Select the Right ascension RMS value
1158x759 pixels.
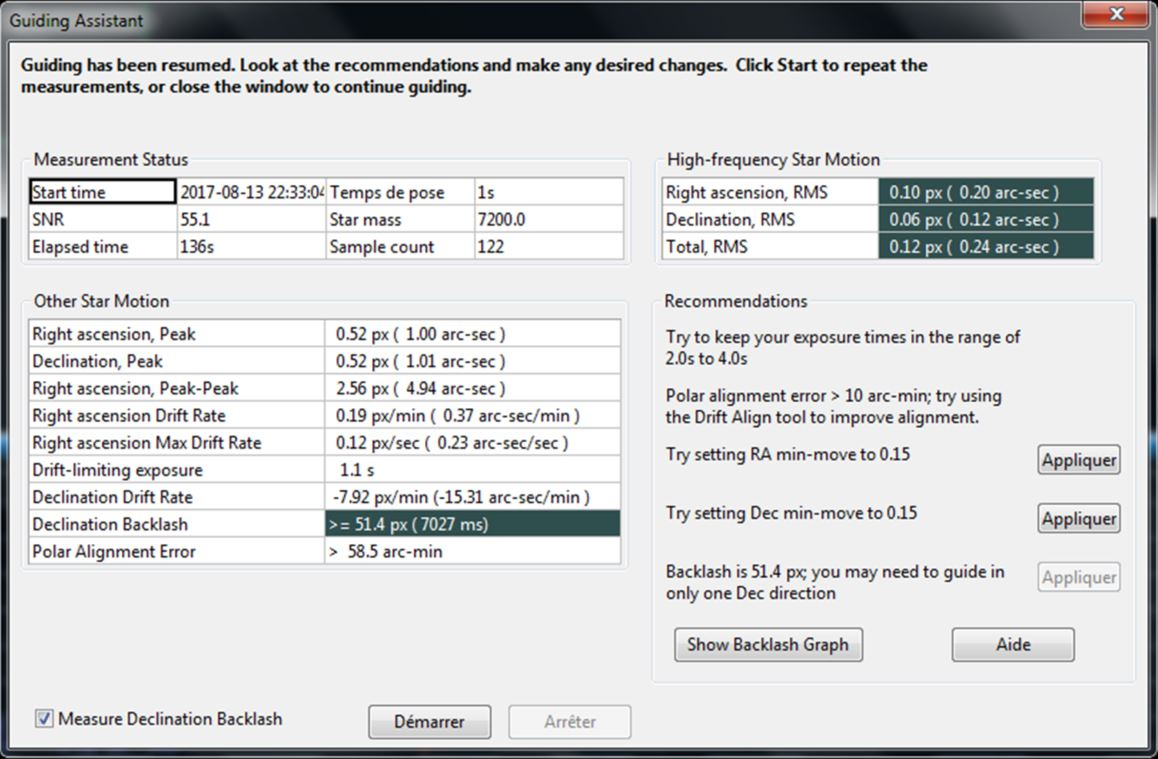click(x=986, y=192)
